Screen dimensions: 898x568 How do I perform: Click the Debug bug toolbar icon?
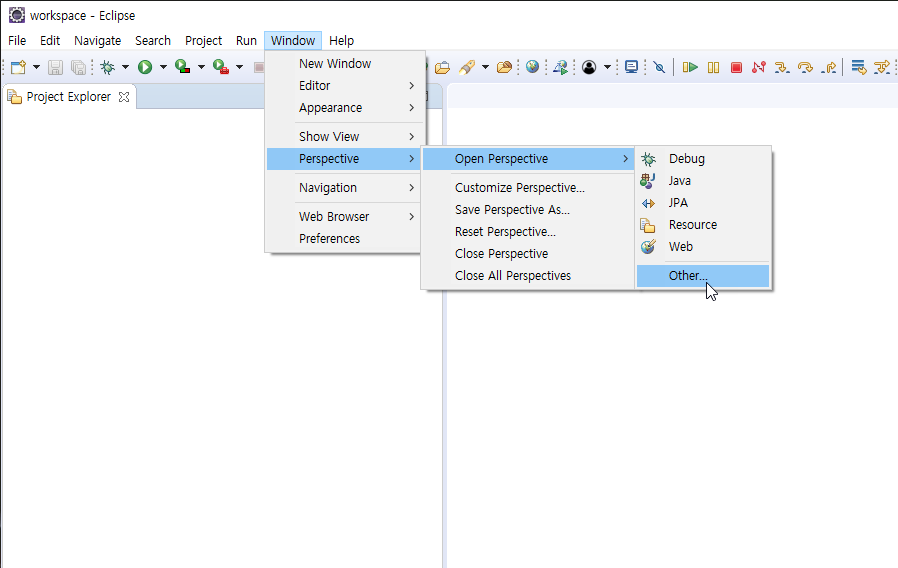click(108, 67)
